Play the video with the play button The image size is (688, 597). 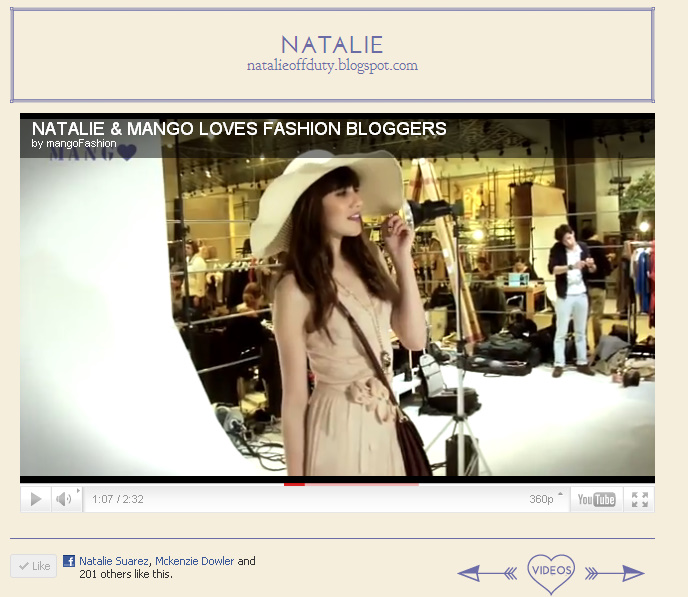pos(36,499)
